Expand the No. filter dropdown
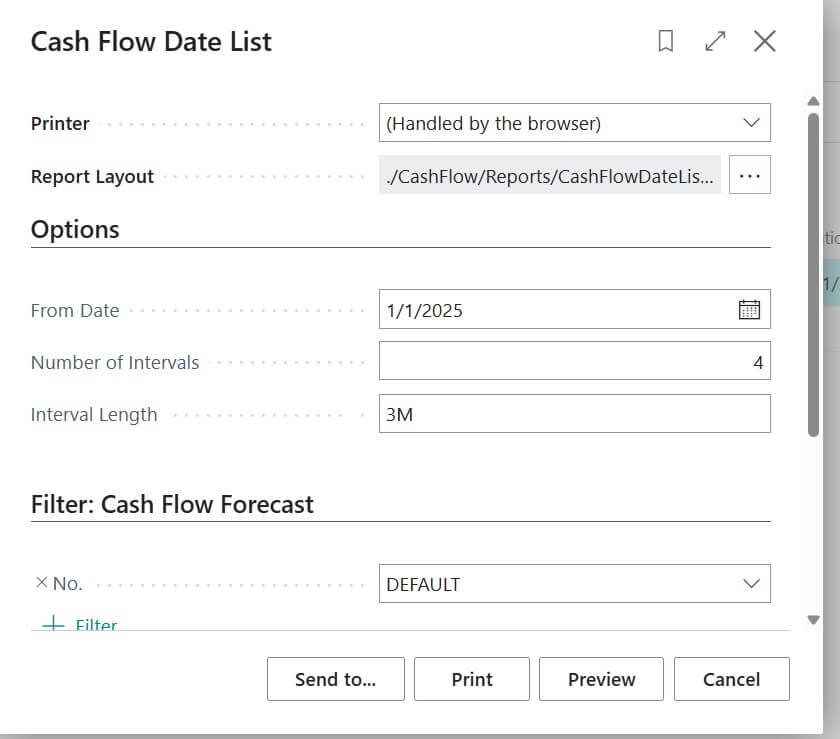840x739 pixels. [x=751, y=584]
